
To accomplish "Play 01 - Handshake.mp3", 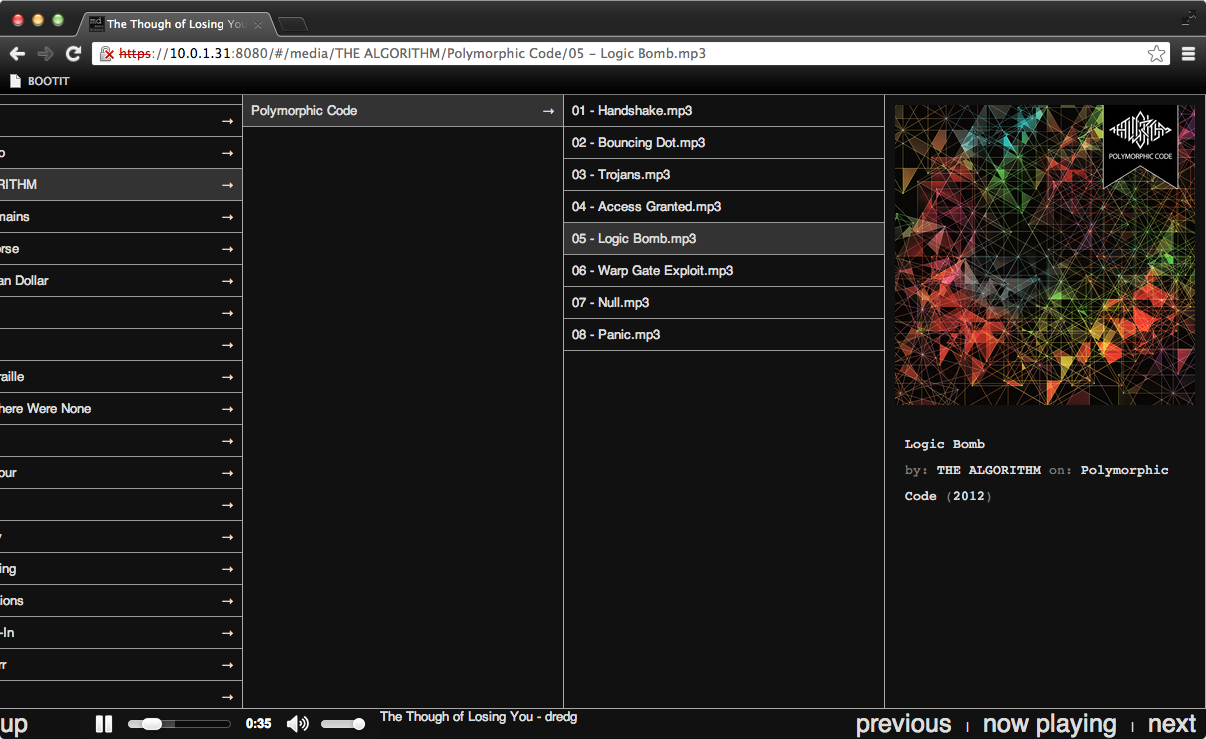I will pyautogui.click(x=724, y=111).
